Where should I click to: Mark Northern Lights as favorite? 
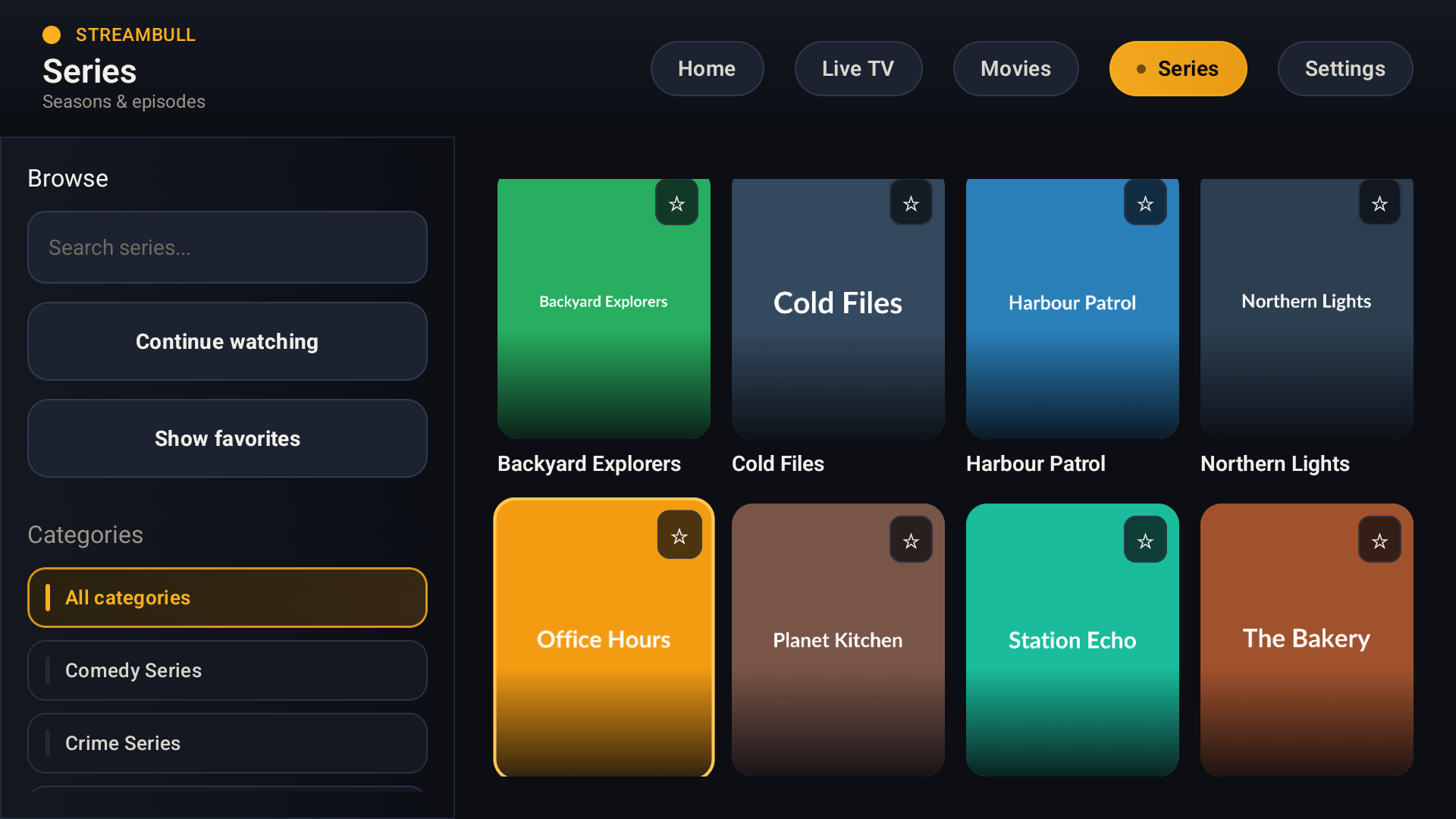coord(1379,203)
